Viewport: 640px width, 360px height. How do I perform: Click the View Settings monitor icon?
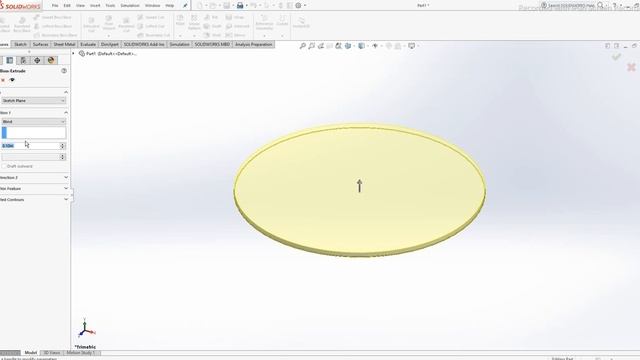(x=411, y=46)
